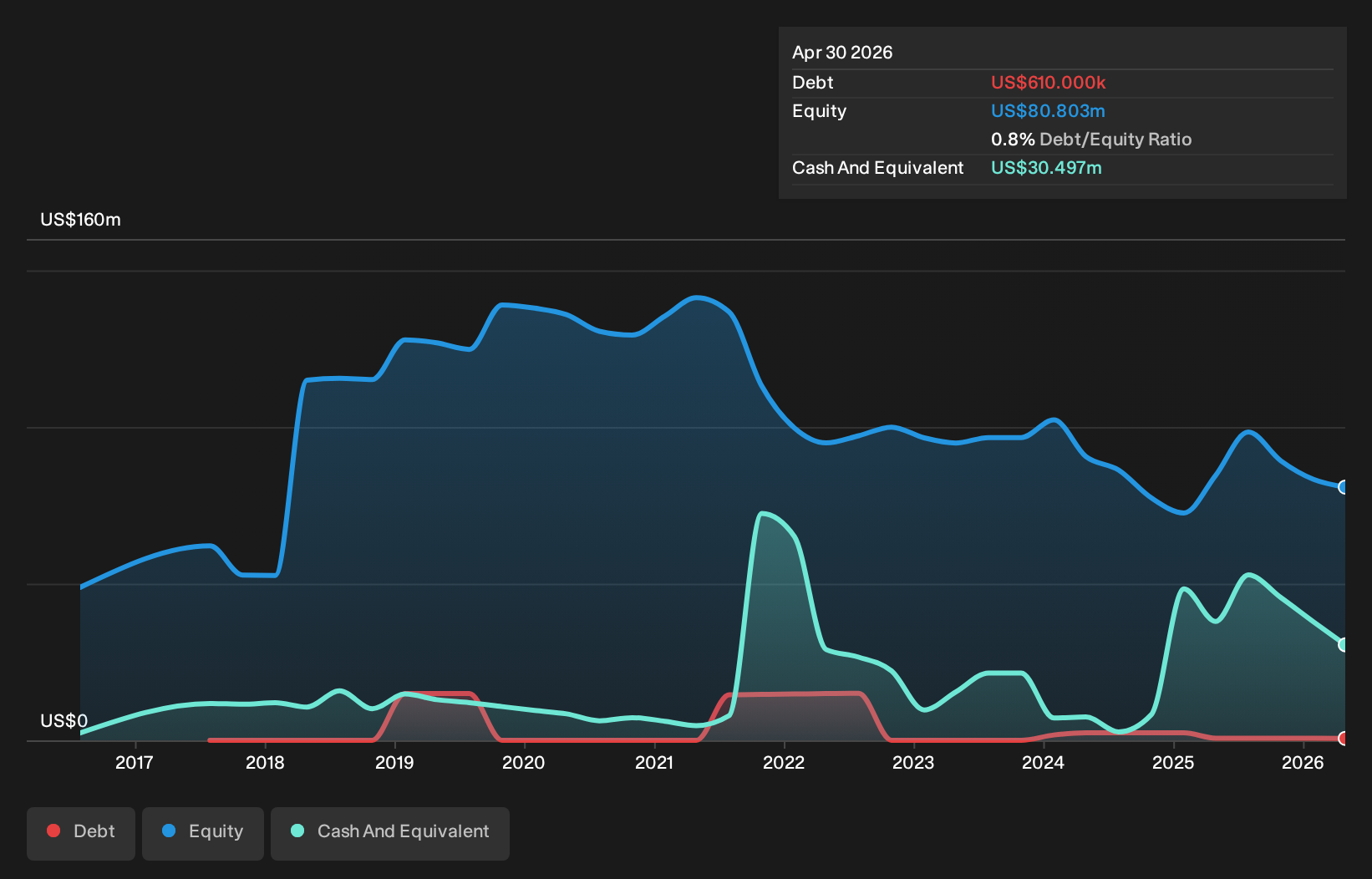The height and width of the screenshot is (879, 1372).
Task: Click the Cash And Equivalent tooltip label
Action: (878, 168)
